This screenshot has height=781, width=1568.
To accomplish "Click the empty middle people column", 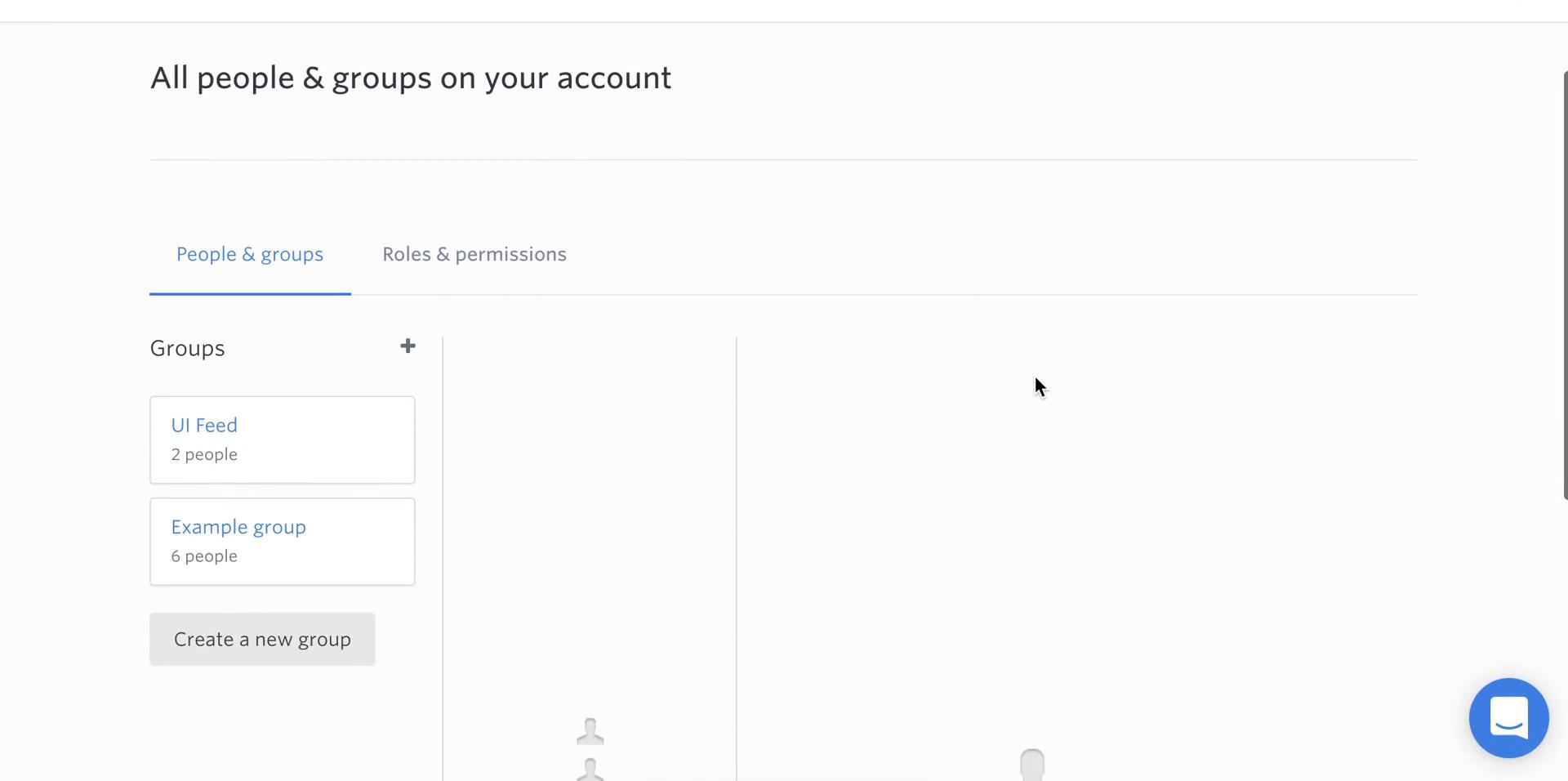I will (590, 523).
